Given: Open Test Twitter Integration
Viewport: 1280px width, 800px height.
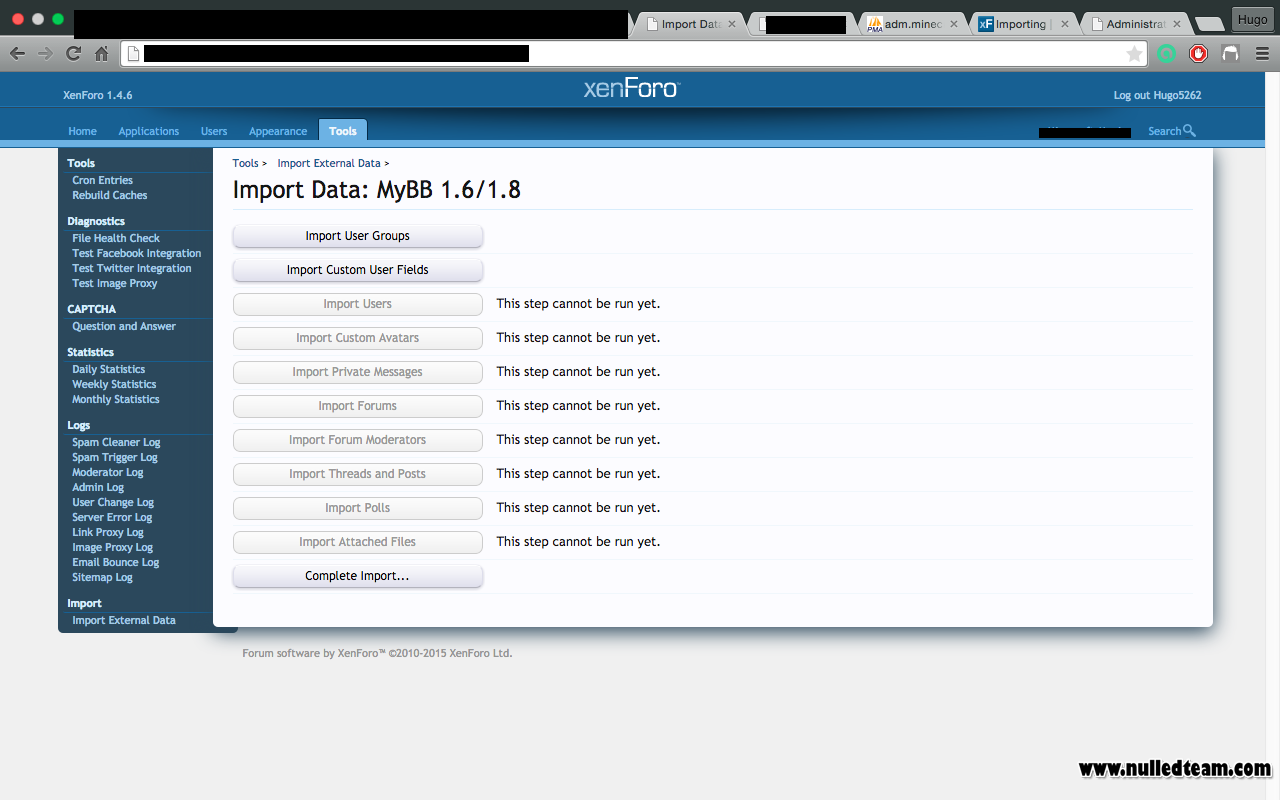Looking at the screenshot, I should (x=131, y=268).
